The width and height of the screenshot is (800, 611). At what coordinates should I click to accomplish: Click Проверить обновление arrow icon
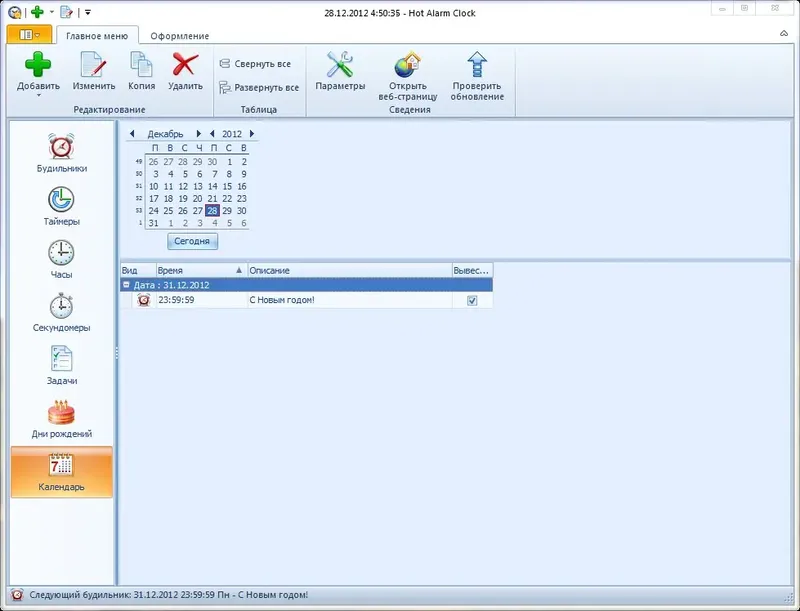(477, 65)
